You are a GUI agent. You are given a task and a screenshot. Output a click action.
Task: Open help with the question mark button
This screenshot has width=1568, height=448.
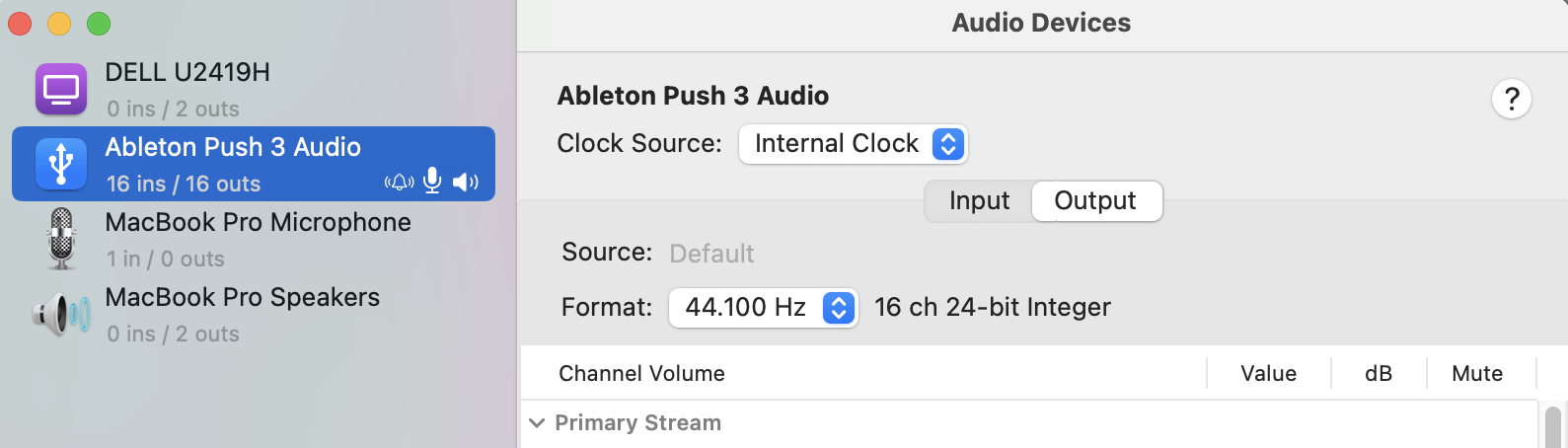coord(1511,99)
